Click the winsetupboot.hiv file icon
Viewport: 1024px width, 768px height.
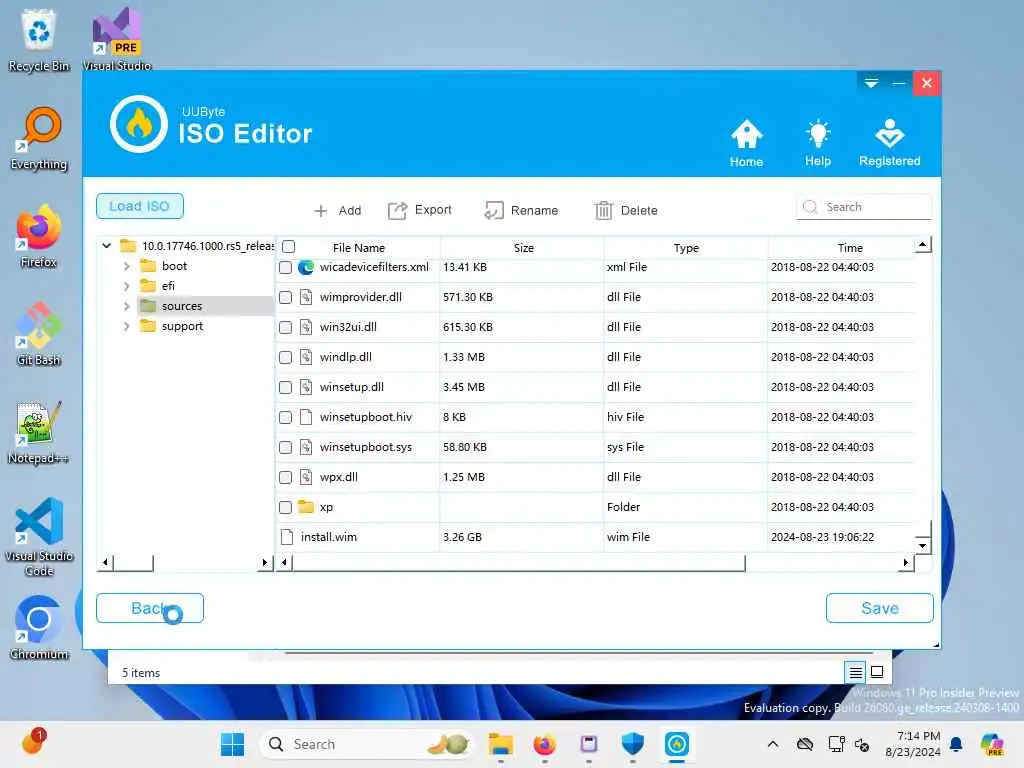pyautogui.click(x=306, y=417)
